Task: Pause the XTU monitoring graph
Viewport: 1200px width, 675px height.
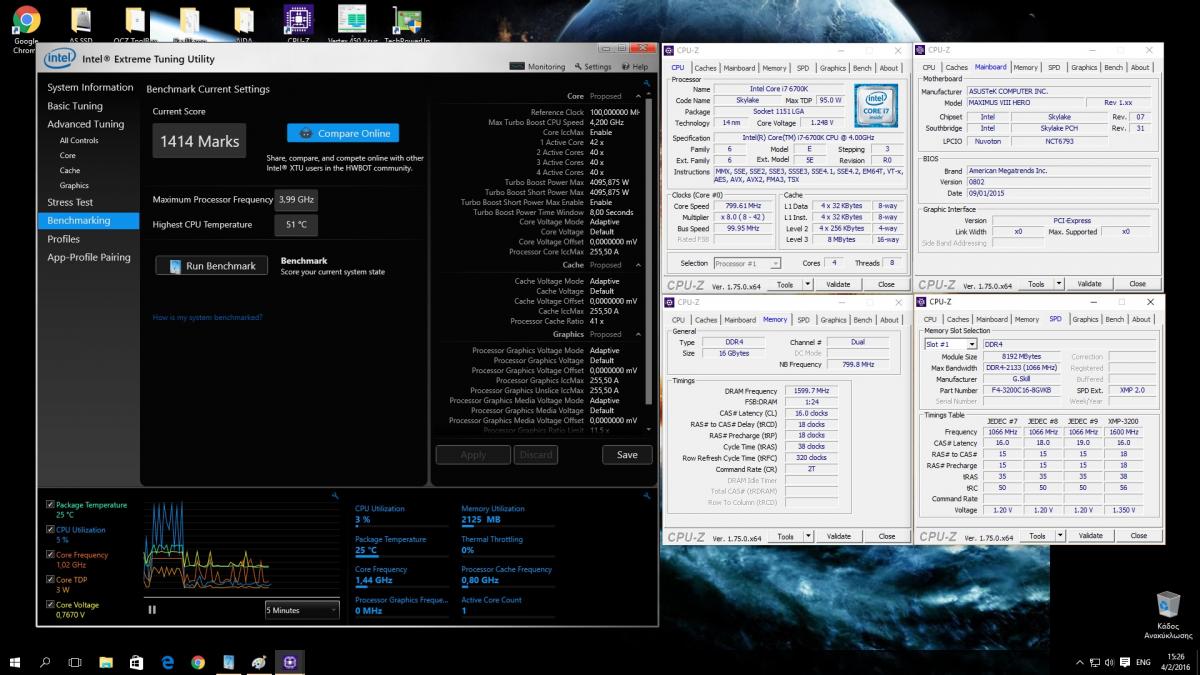Action: point(152,609)
